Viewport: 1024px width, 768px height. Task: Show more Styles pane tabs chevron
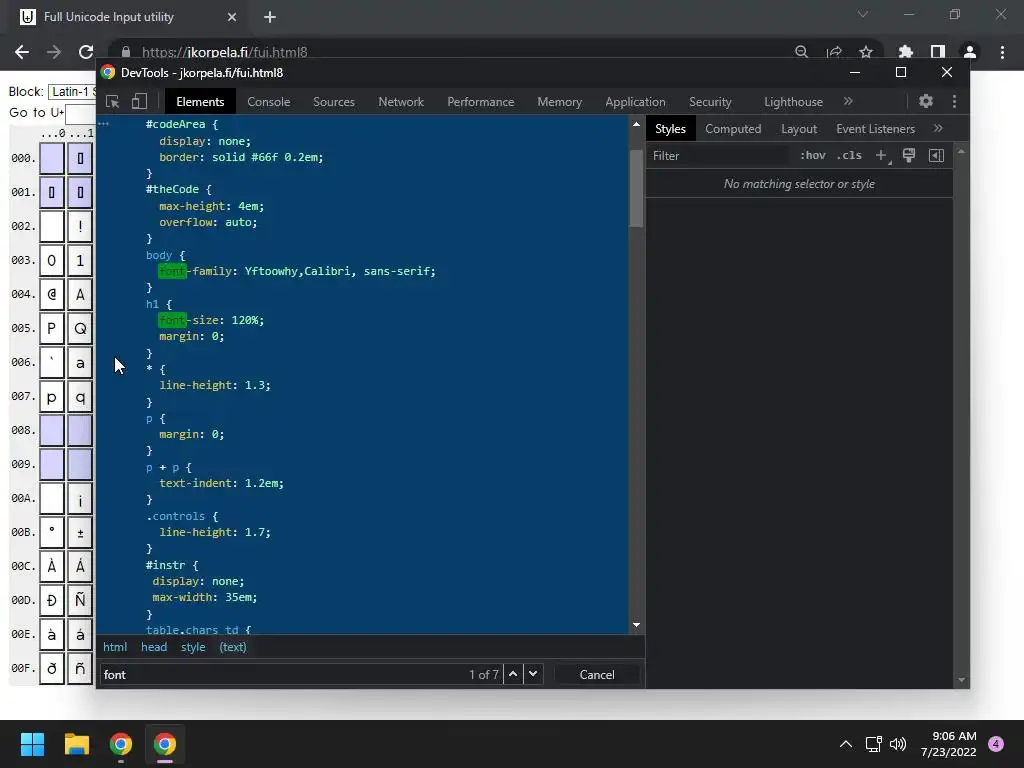938,129
